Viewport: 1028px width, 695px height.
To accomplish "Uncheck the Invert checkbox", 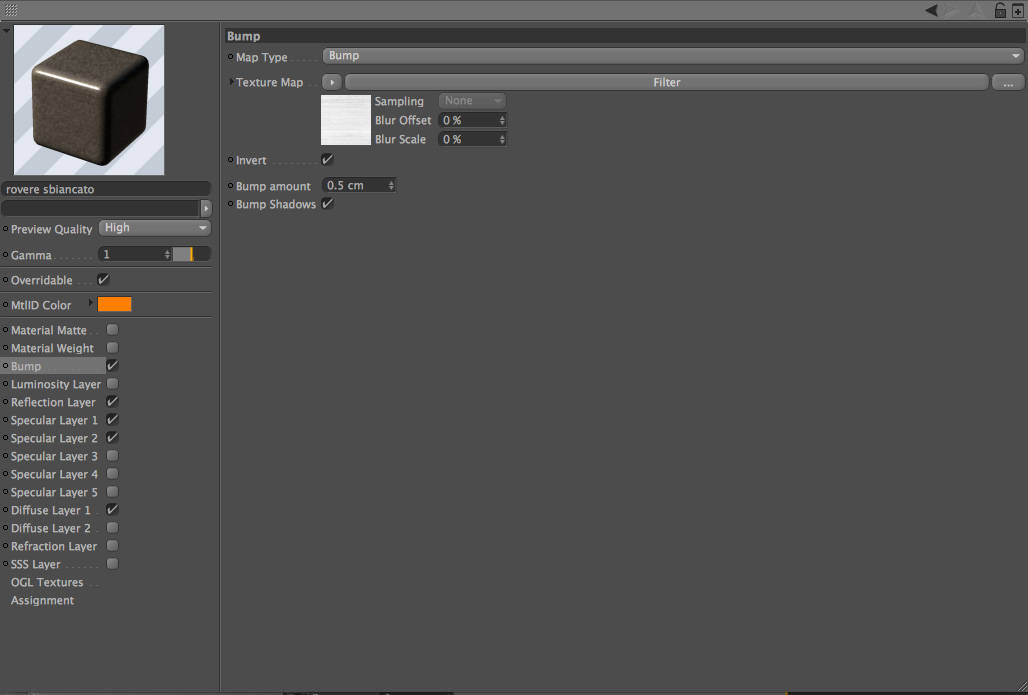I will pos(327,159).
